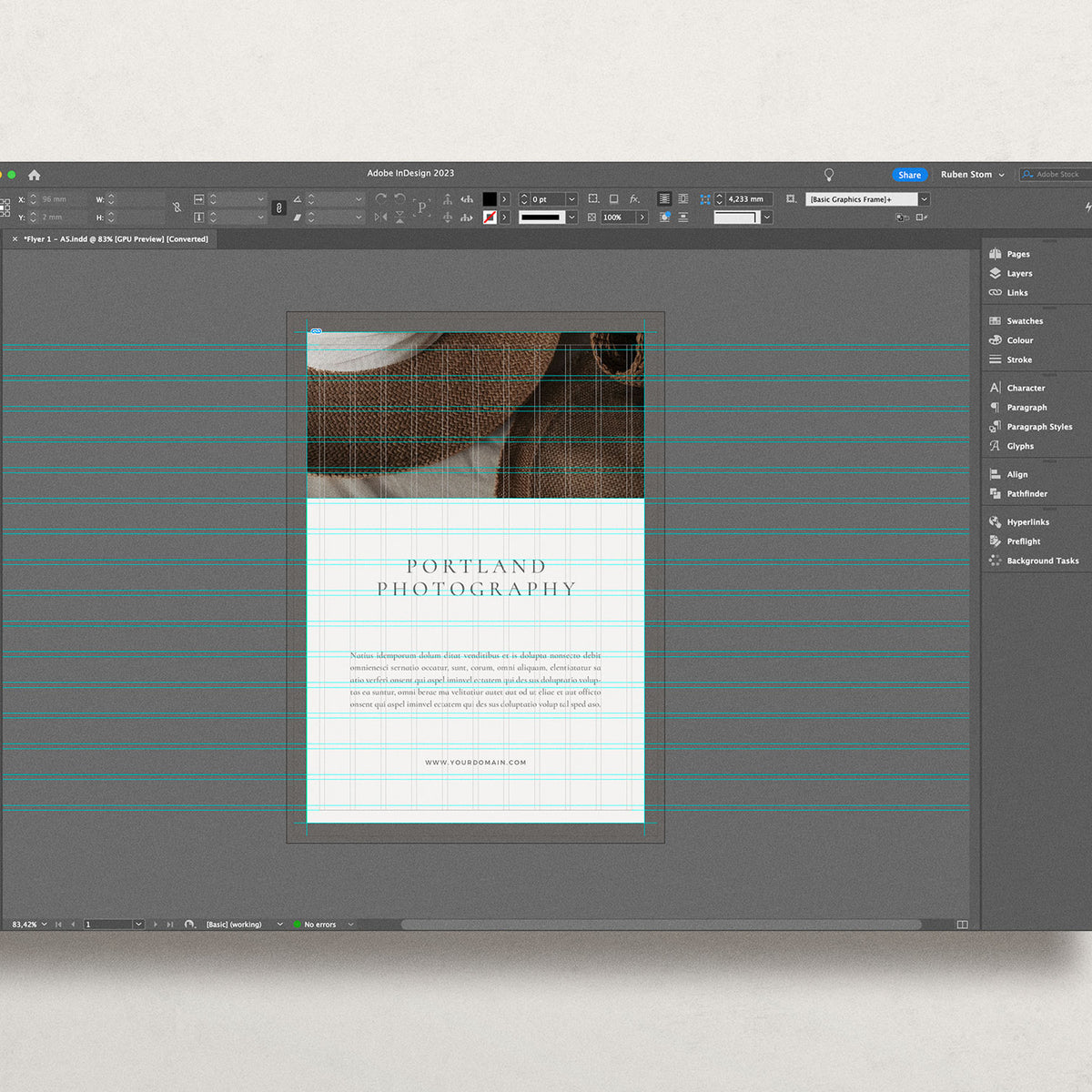Click the 4,233 mm gap field
The width and height of the screenshot is (1092, 1092).
[749, 198]
